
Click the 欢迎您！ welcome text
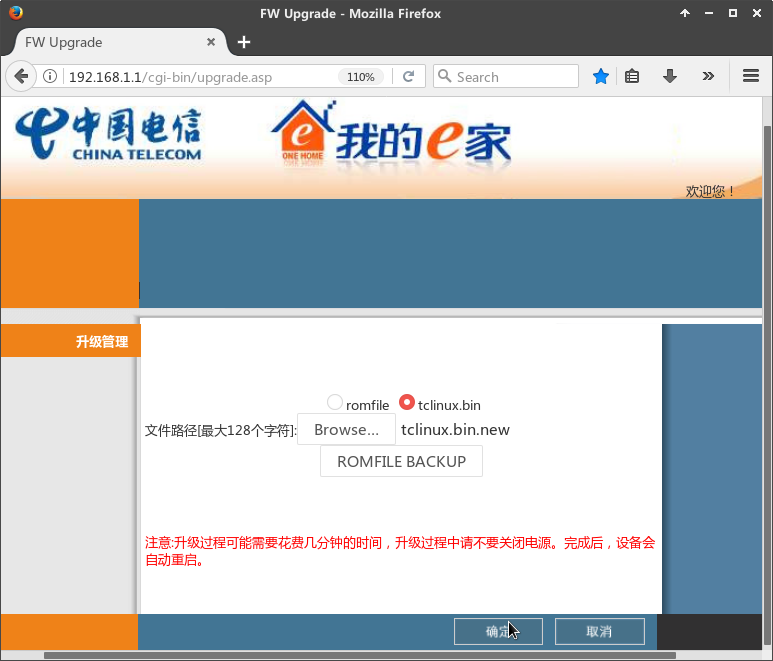[709, 191]
